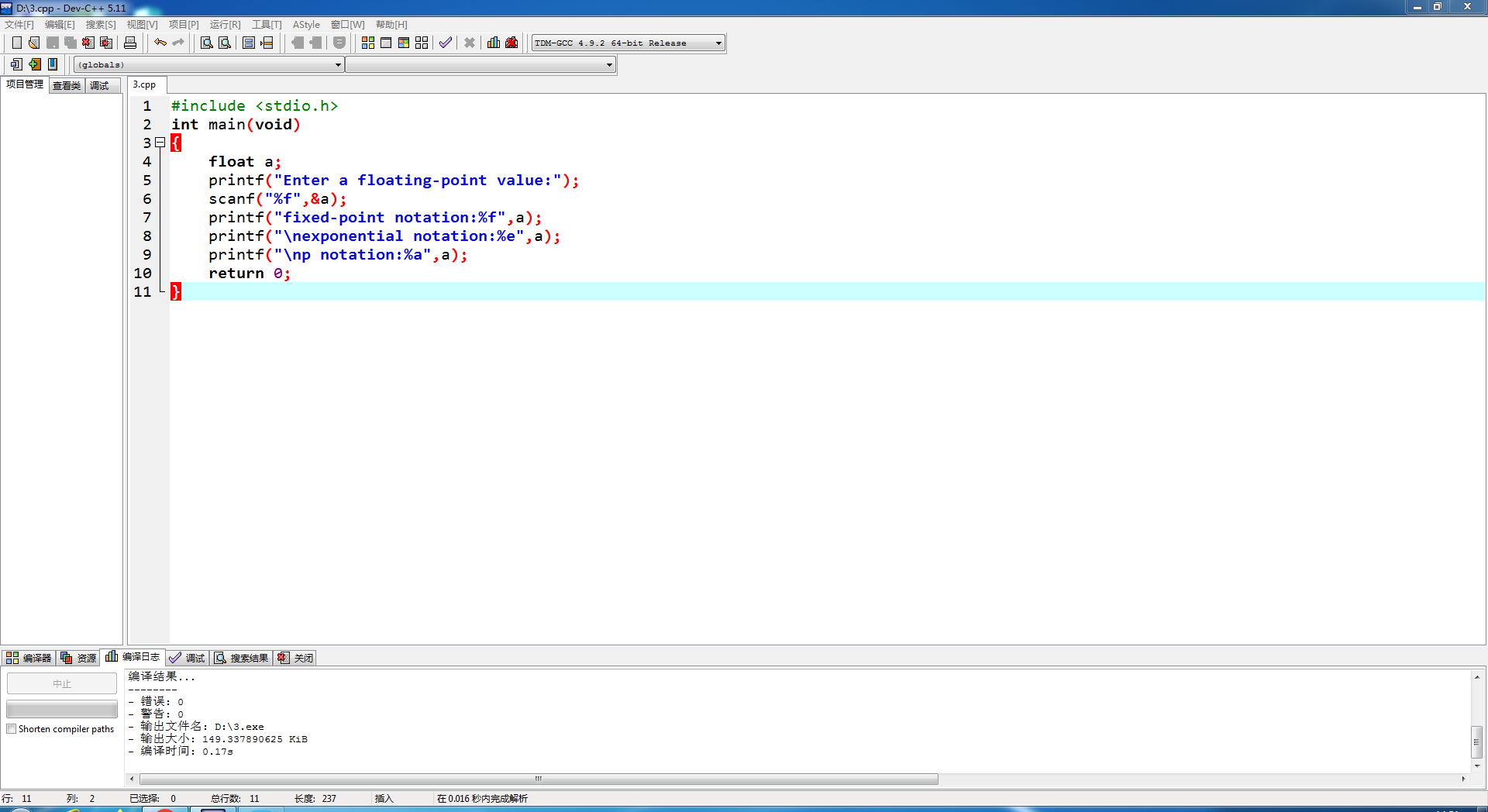Screen dimensions: 1488x812
Task: Click the Redo arrow icon
Action: (177, 43)
